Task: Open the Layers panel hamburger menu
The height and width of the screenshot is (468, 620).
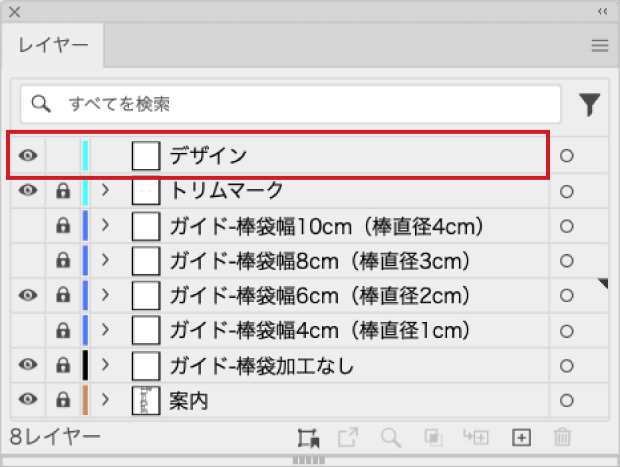Action: [599, 45]
